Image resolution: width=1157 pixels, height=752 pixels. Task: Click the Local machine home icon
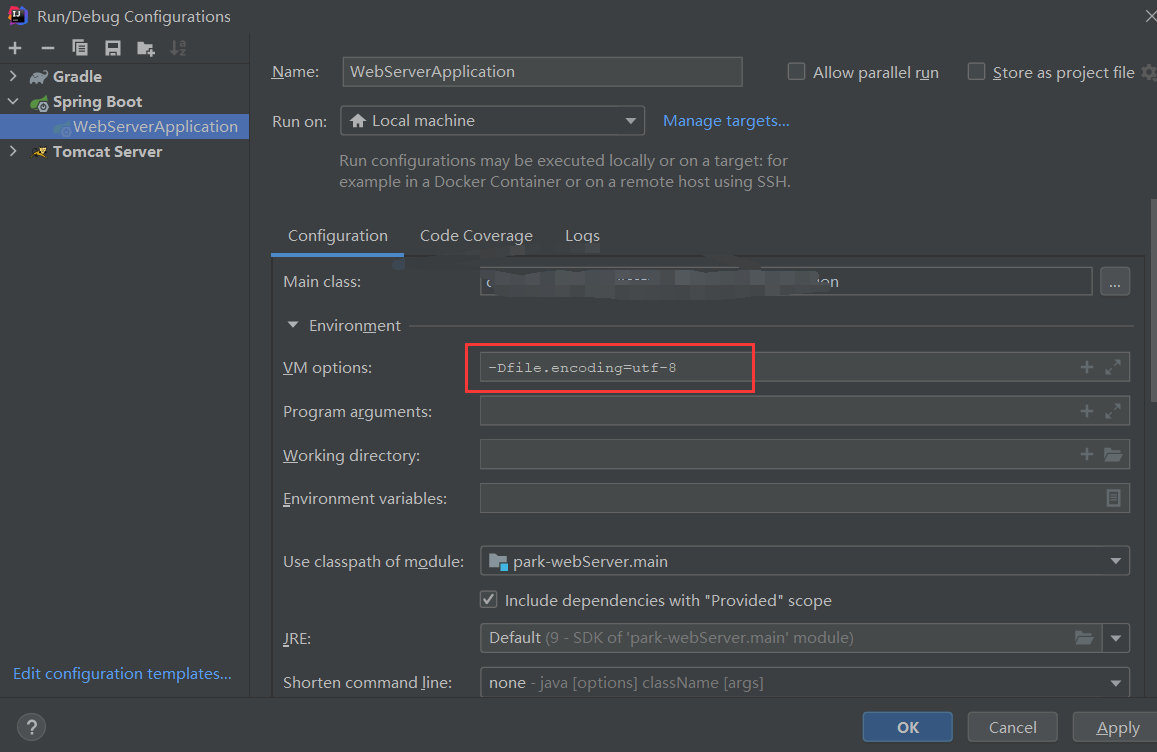[358, 120]
